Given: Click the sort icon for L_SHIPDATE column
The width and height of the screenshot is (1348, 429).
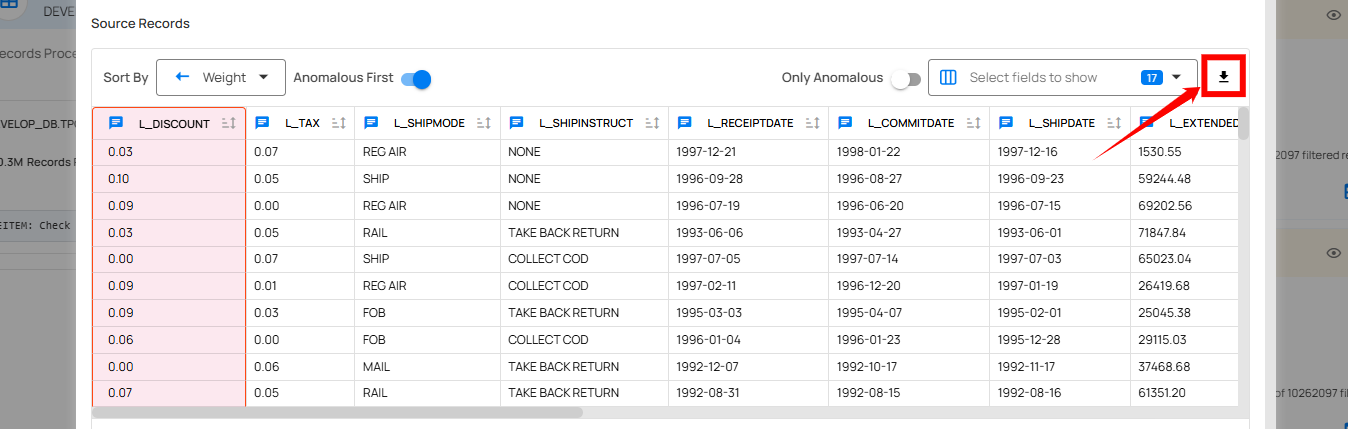Looking at the screenshot, I should (x=1114, y=124).
